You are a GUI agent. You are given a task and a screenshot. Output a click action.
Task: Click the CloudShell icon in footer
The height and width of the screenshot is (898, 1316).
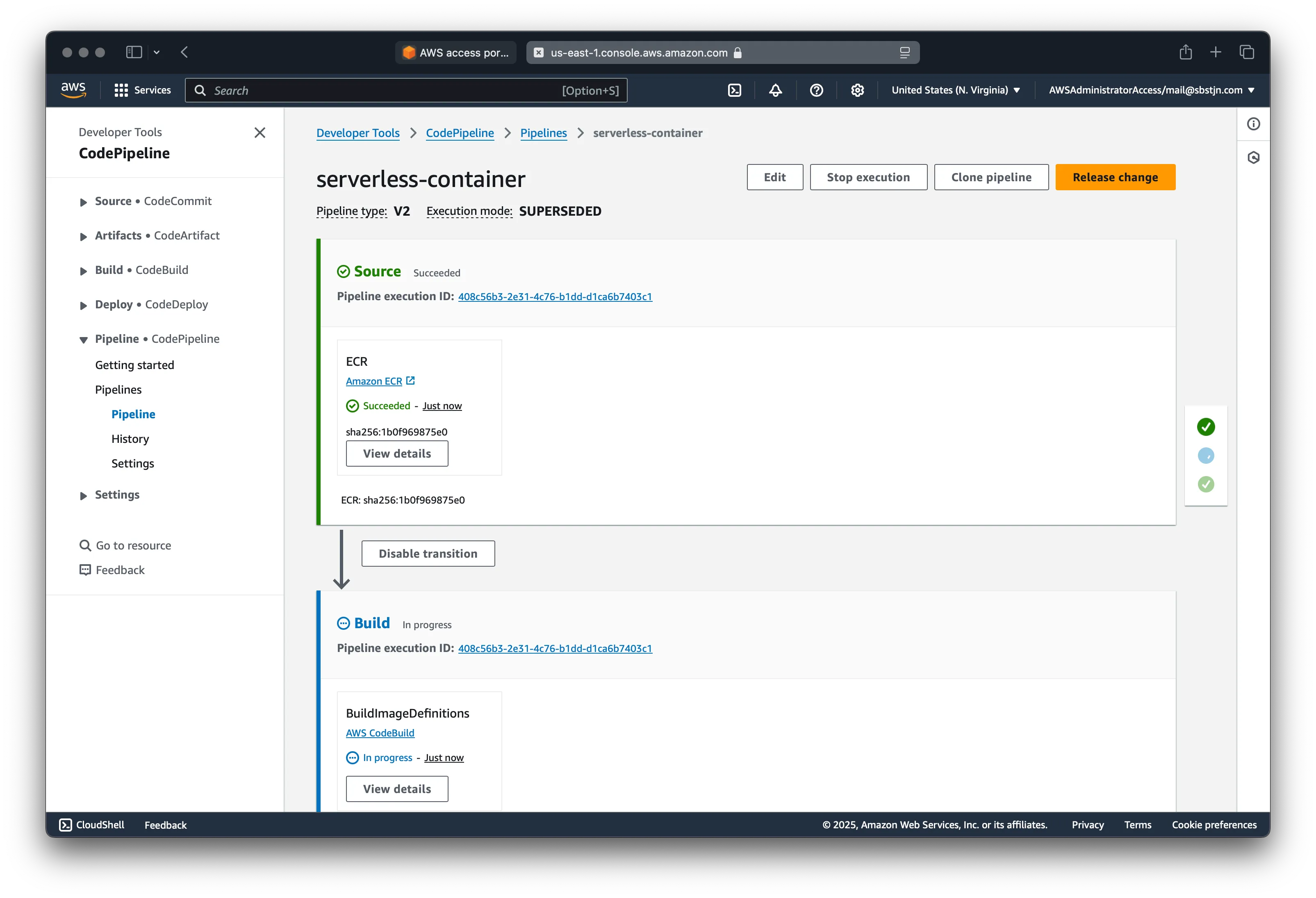point(66,825)
